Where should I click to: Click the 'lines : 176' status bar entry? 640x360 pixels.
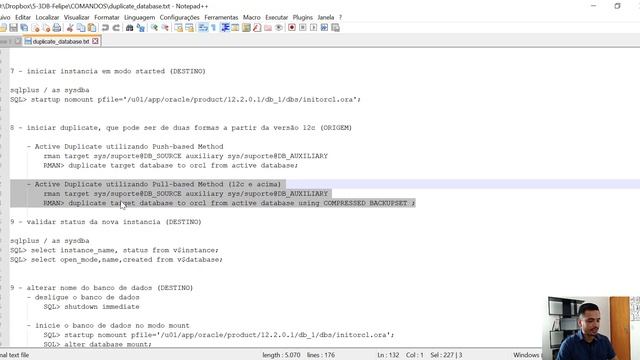coord(321,355)
